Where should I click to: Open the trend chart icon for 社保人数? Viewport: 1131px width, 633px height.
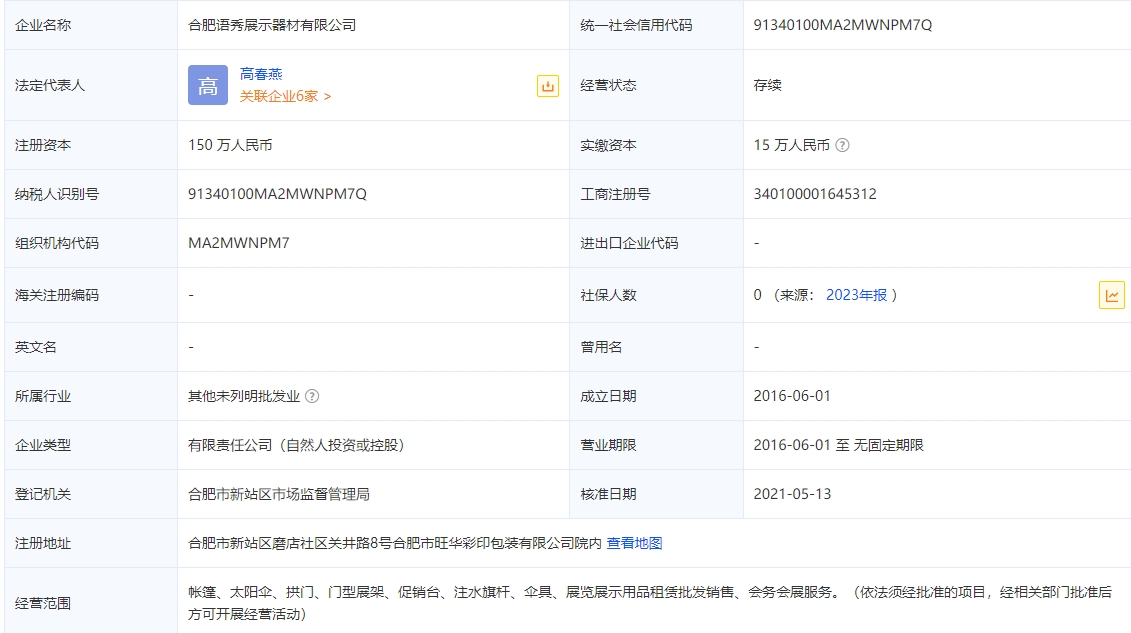point(1112,295)
